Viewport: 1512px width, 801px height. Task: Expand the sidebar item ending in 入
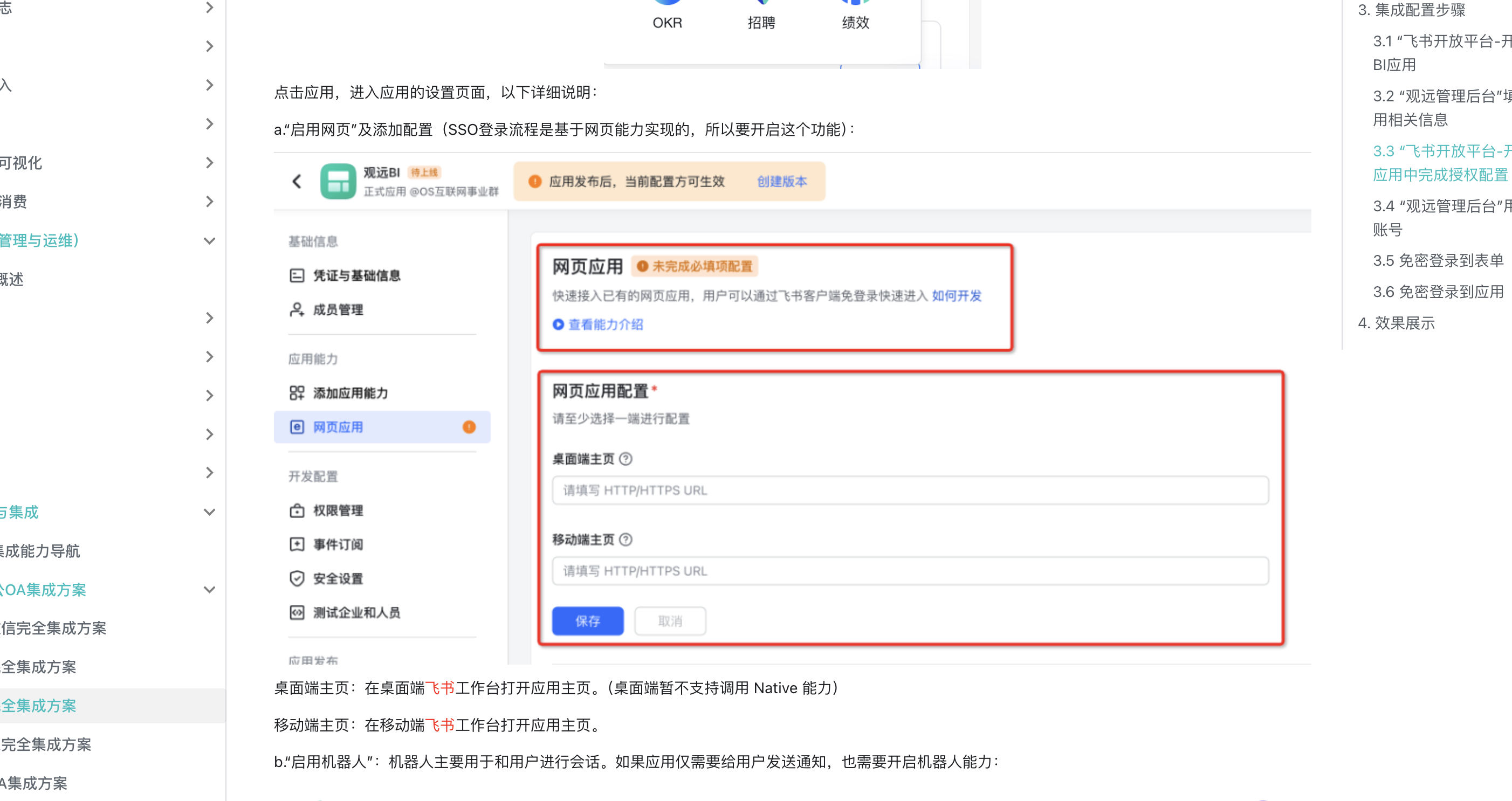[x=210, y=85]
